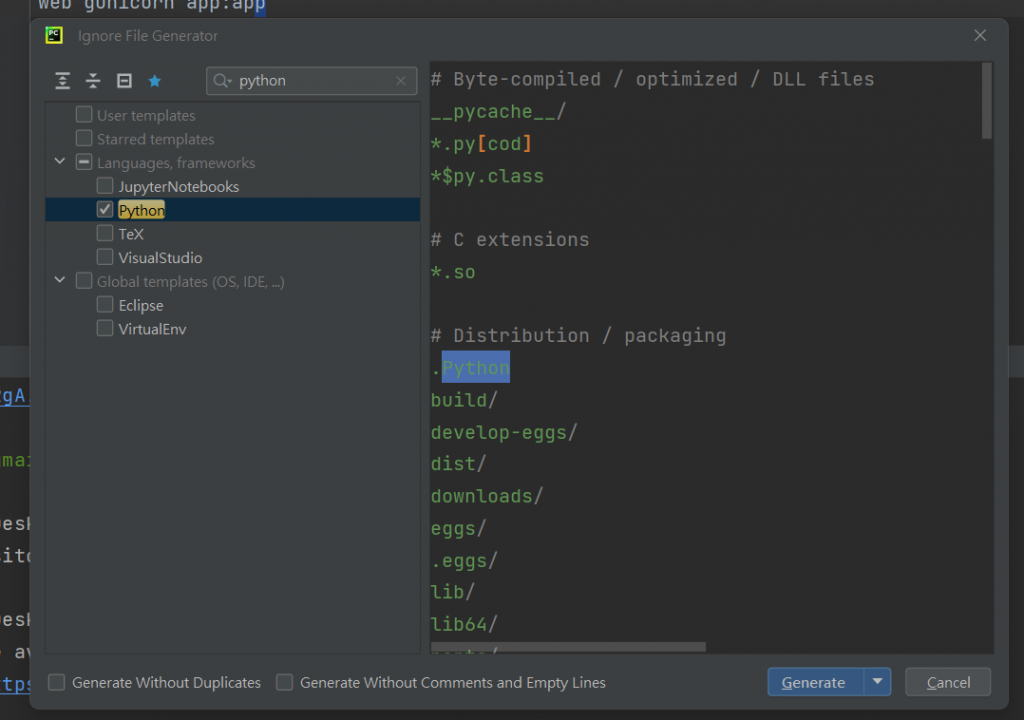Check the VisualStudio template checkbox
Viewport: 1024px width, 720px height.
coord(104,257)
